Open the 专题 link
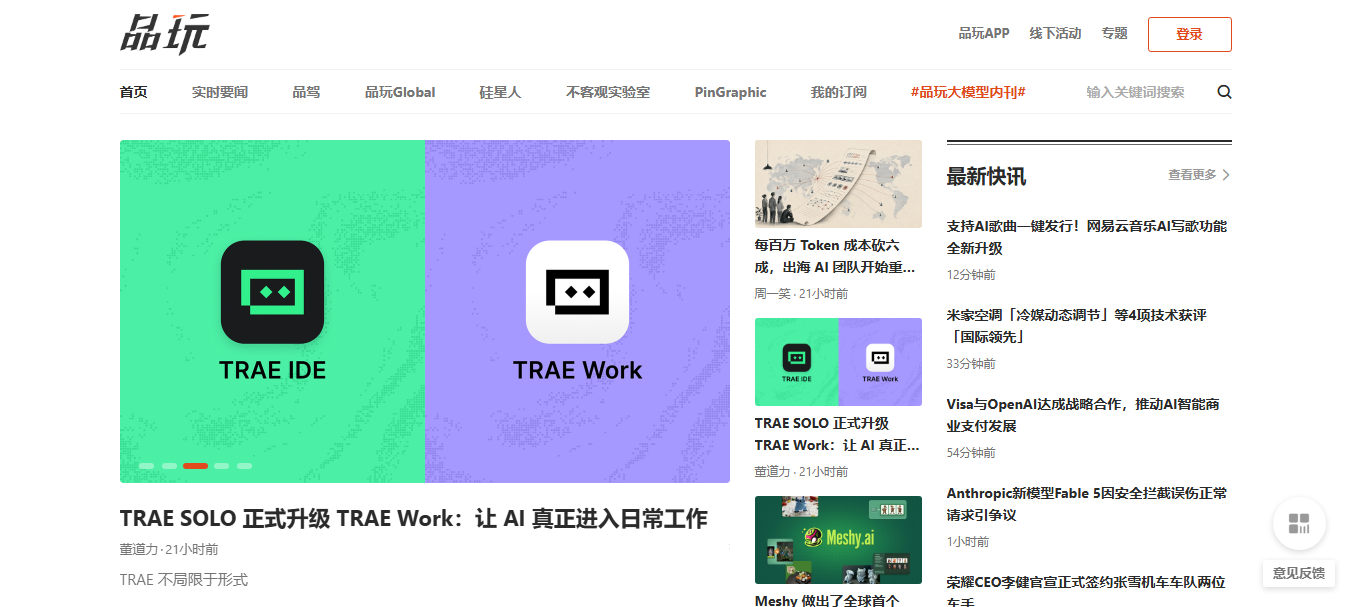Viewport: 1351px width, 607px height. (1114, 33)
